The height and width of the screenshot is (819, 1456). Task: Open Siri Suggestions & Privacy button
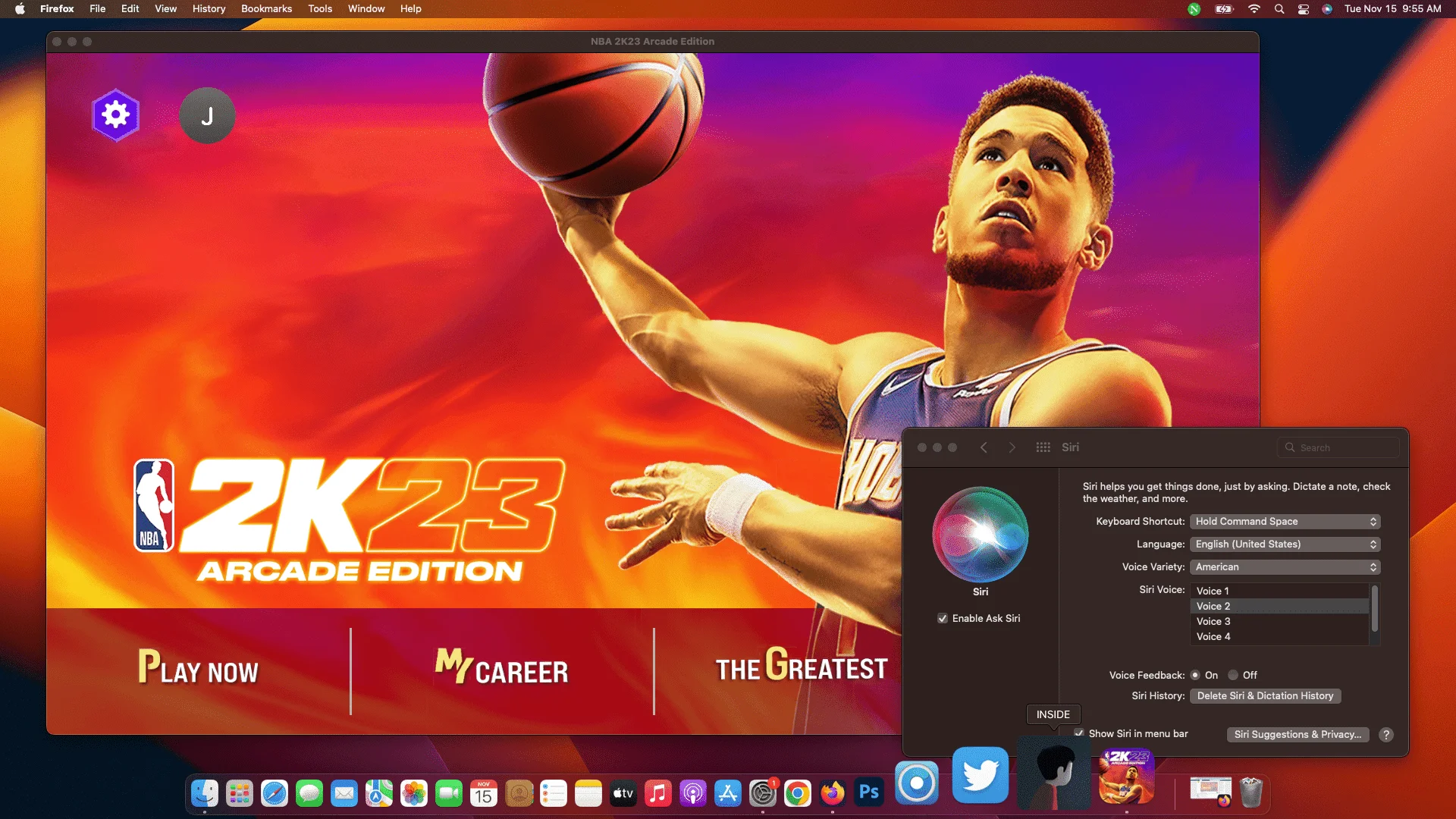[1298, 735]
